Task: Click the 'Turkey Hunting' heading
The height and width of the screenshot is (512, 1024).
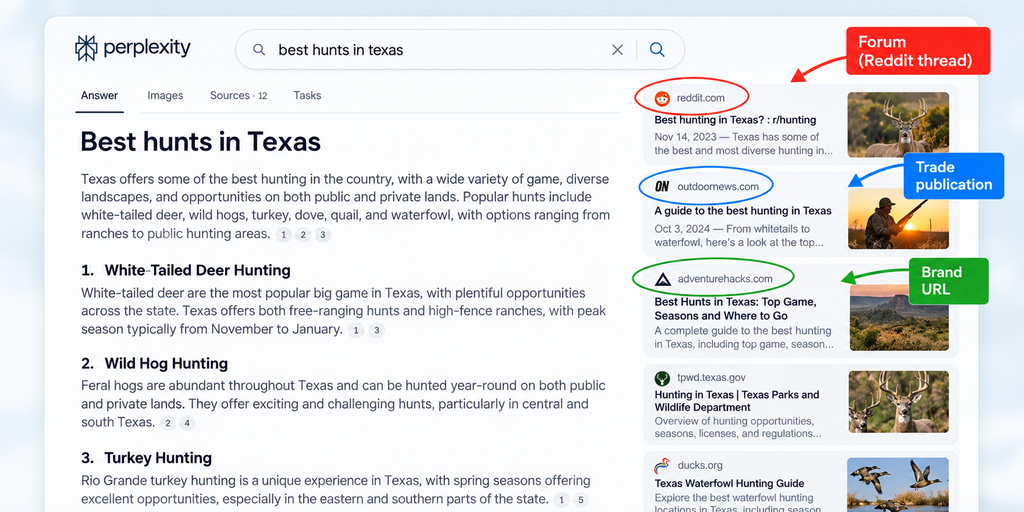Action: pos(158,458)
